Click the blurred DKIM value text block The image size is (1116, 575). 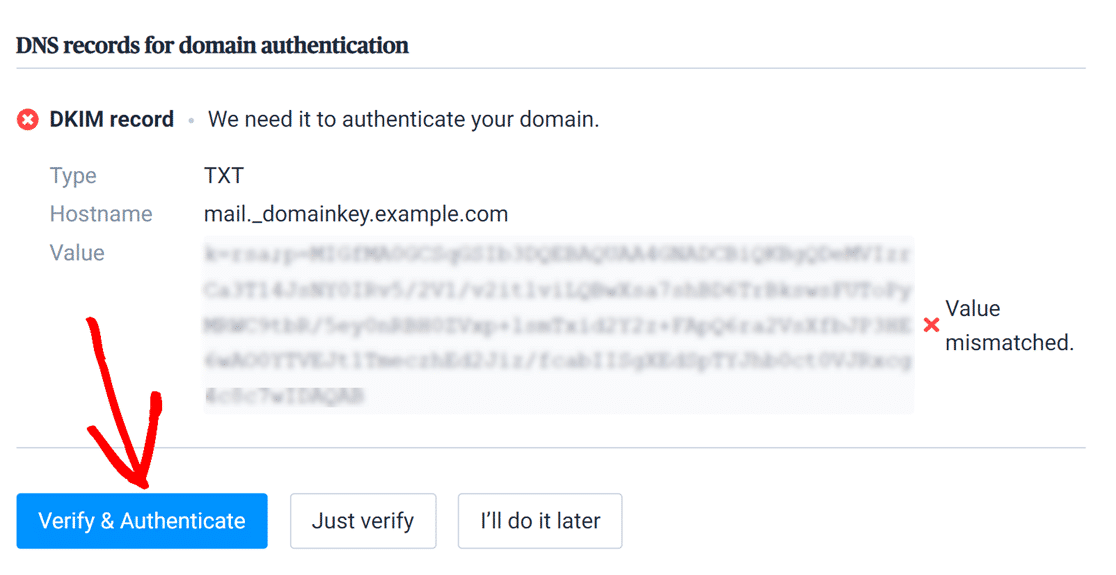559,325
